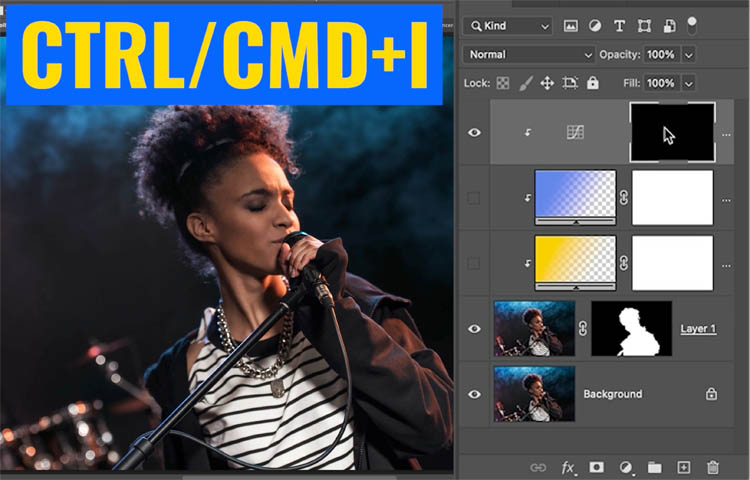The image size is (750, 480).
Task: Show the blue gradient fill layer
Action: coord(474,198)
